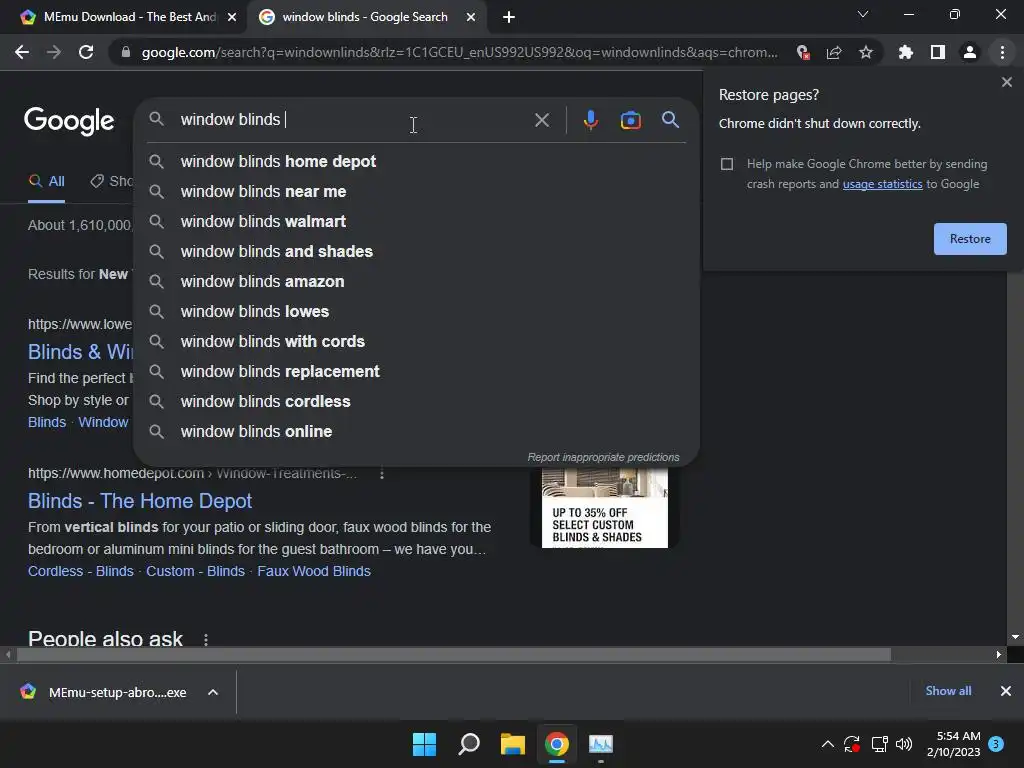Open Chrome's three-dot menu

coord(1002,52)
